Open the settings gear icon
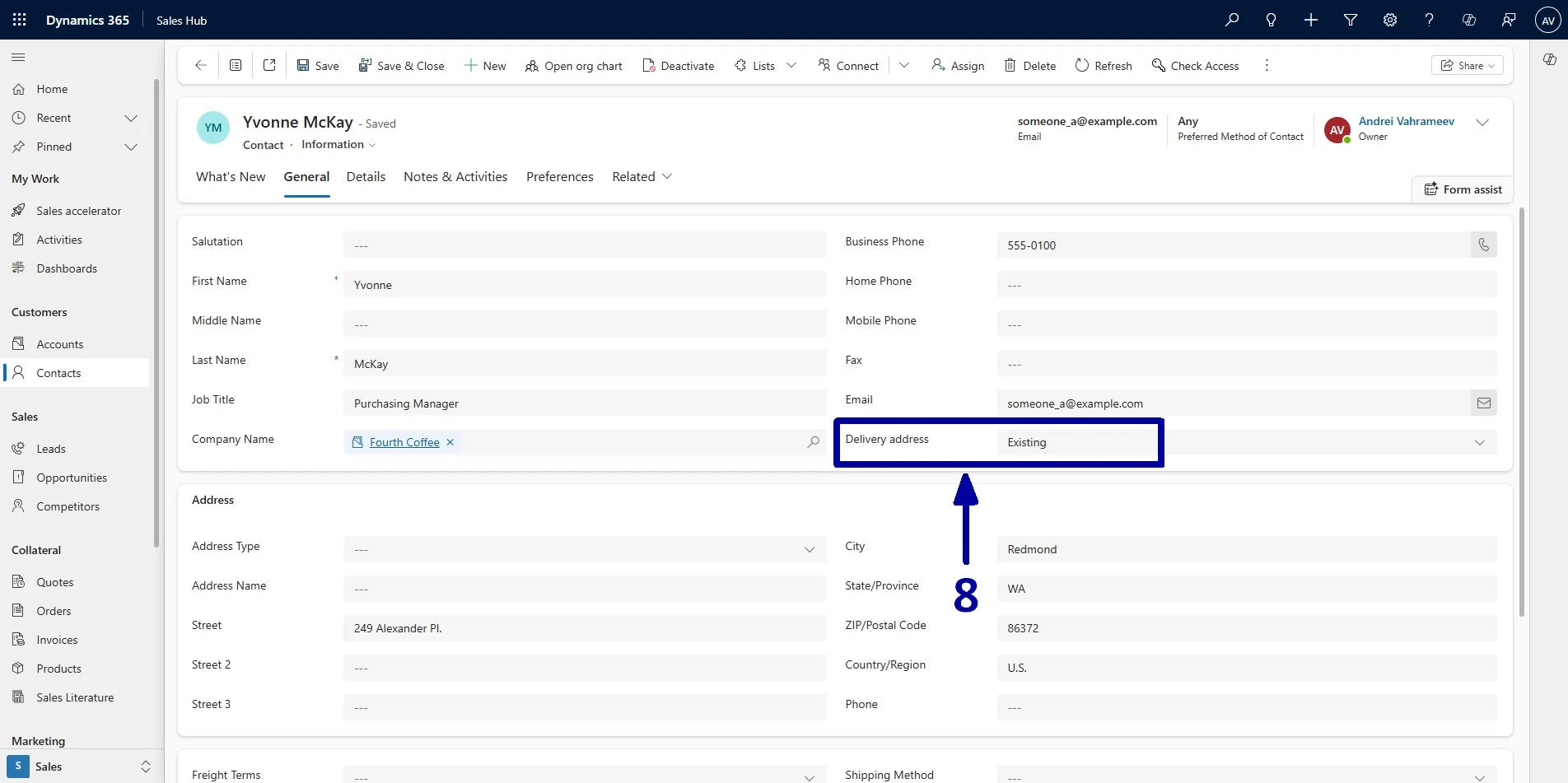The width and height of the screenshot is (1568, 783). [x=1390, y=20]
